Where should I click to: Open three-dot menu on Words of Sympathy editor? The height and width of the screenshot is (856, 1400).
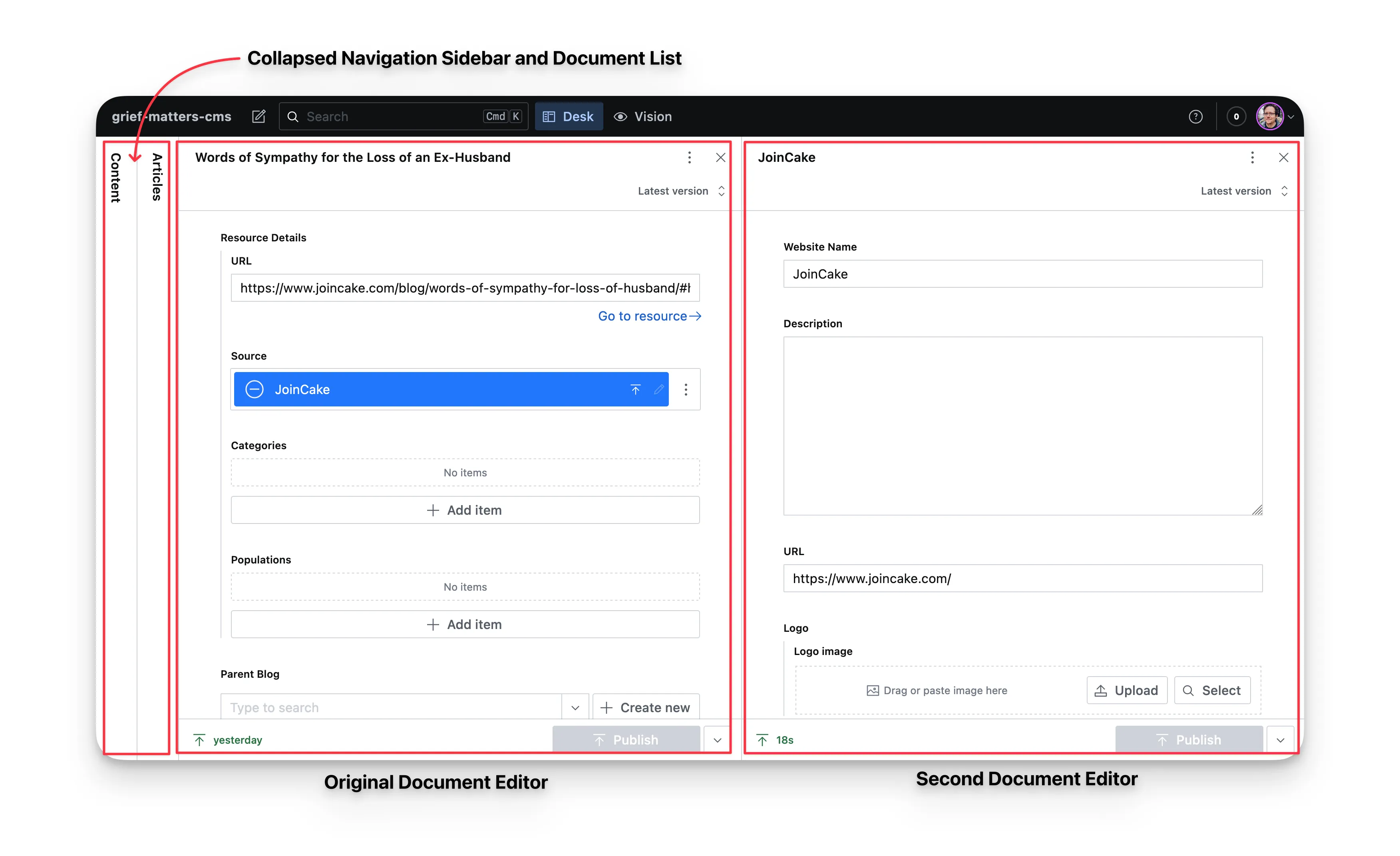[x=689, y=157]
